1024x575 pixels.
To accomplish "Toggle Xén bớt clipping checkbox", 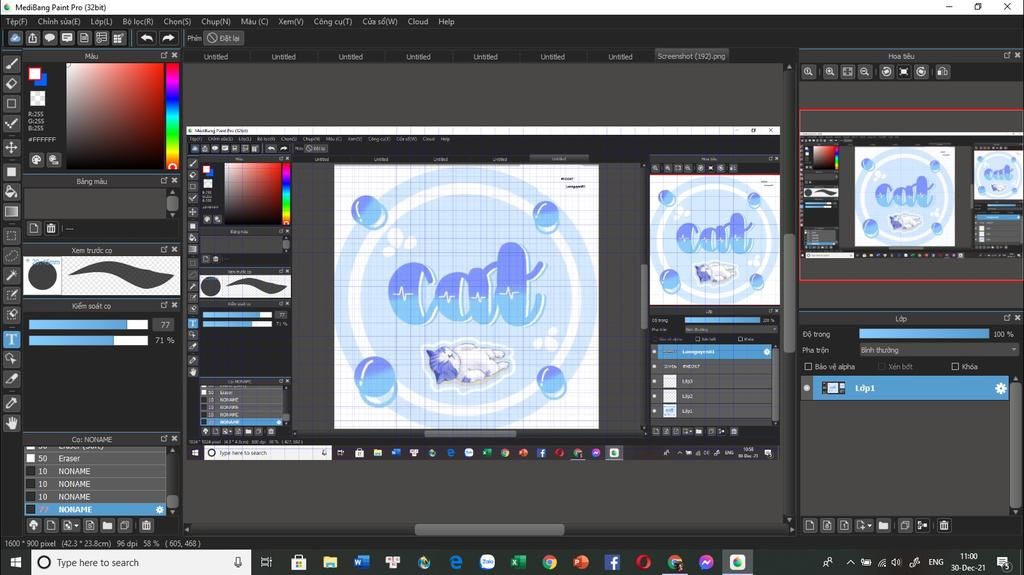I will point(882,367).
